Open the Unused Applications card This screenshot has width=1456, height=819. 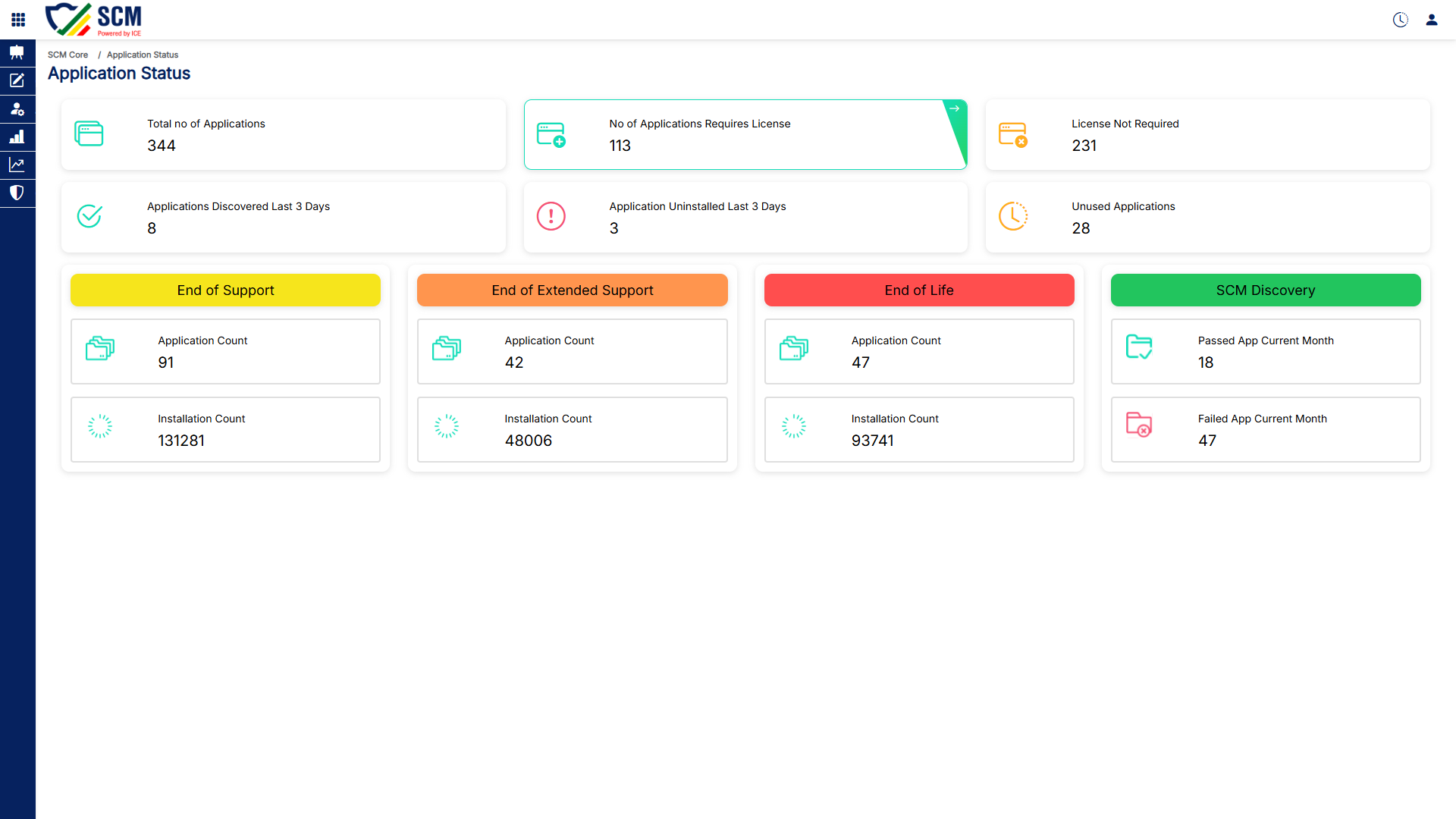1207,217
